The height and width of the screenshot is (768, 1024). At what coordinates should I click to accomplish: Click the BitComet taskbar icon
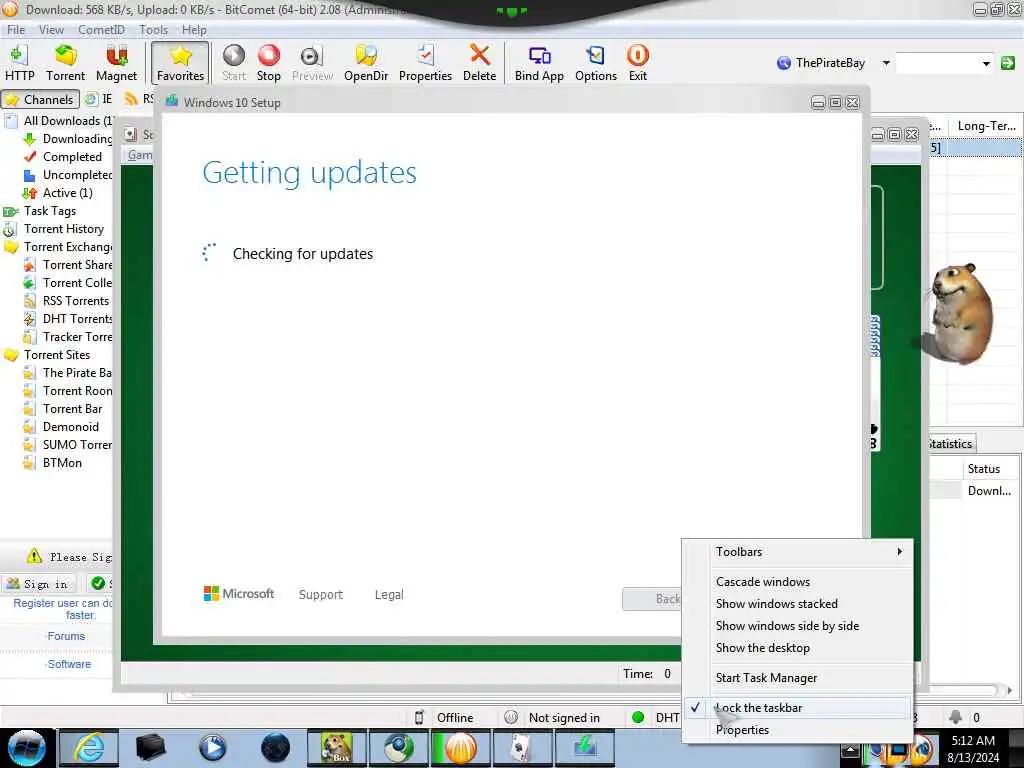460,748
